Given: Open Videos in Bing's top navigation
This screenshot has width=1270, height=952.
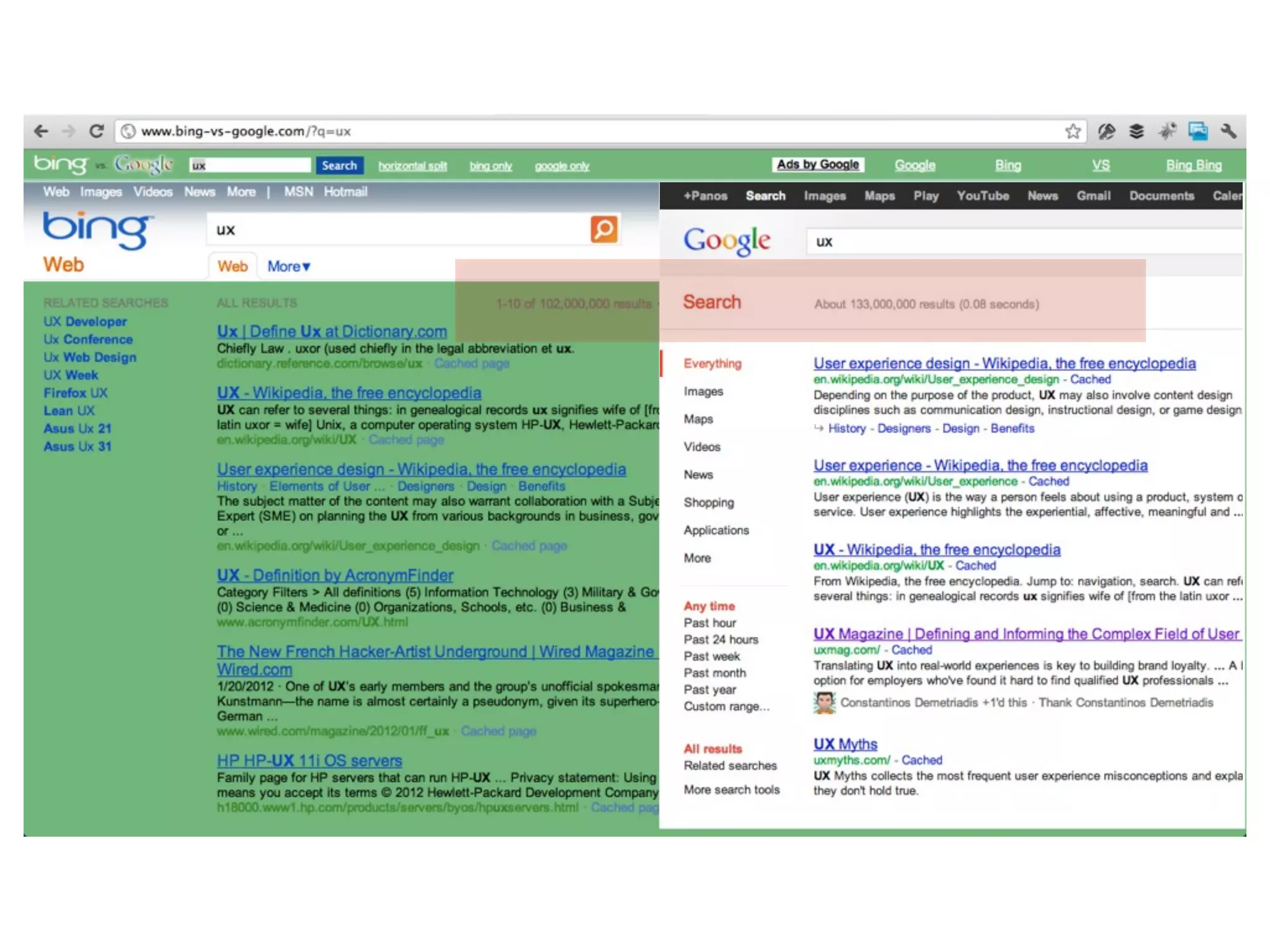Looking at the screenshot, I should coord(153,192).
